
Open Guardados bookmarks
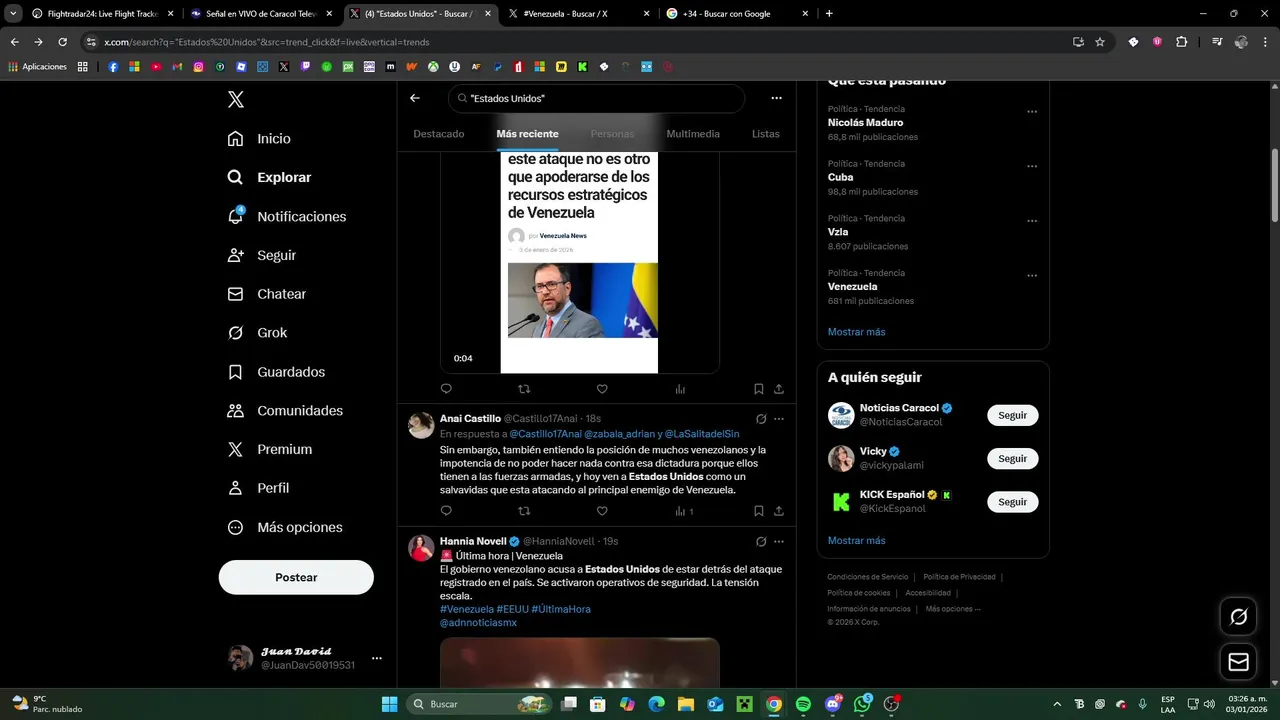coord(276,372)
